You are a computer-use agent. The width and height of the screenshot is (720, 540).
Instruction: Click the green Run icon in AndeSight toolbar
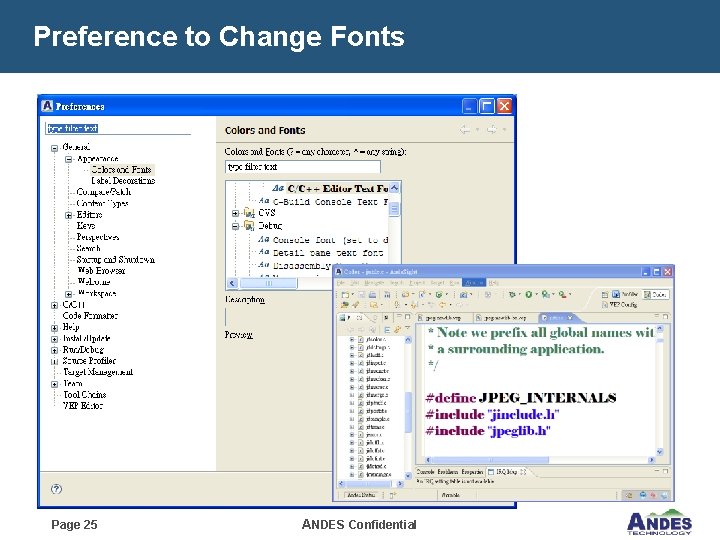(x=529, y=294)
